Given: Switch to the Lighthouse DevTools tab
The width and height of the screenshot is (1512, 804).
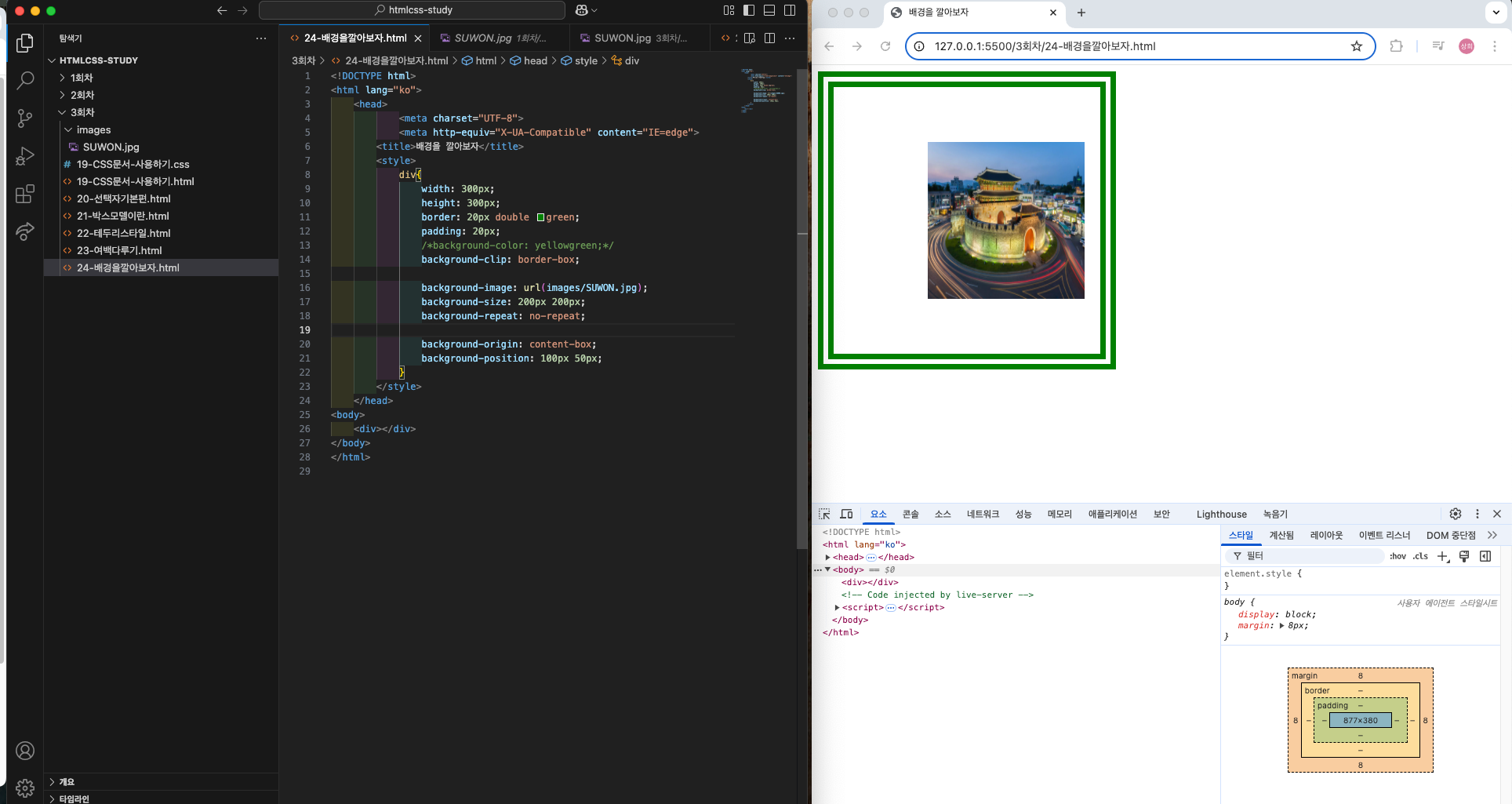Looking at the screenshot, I should tap(1221, 515).
